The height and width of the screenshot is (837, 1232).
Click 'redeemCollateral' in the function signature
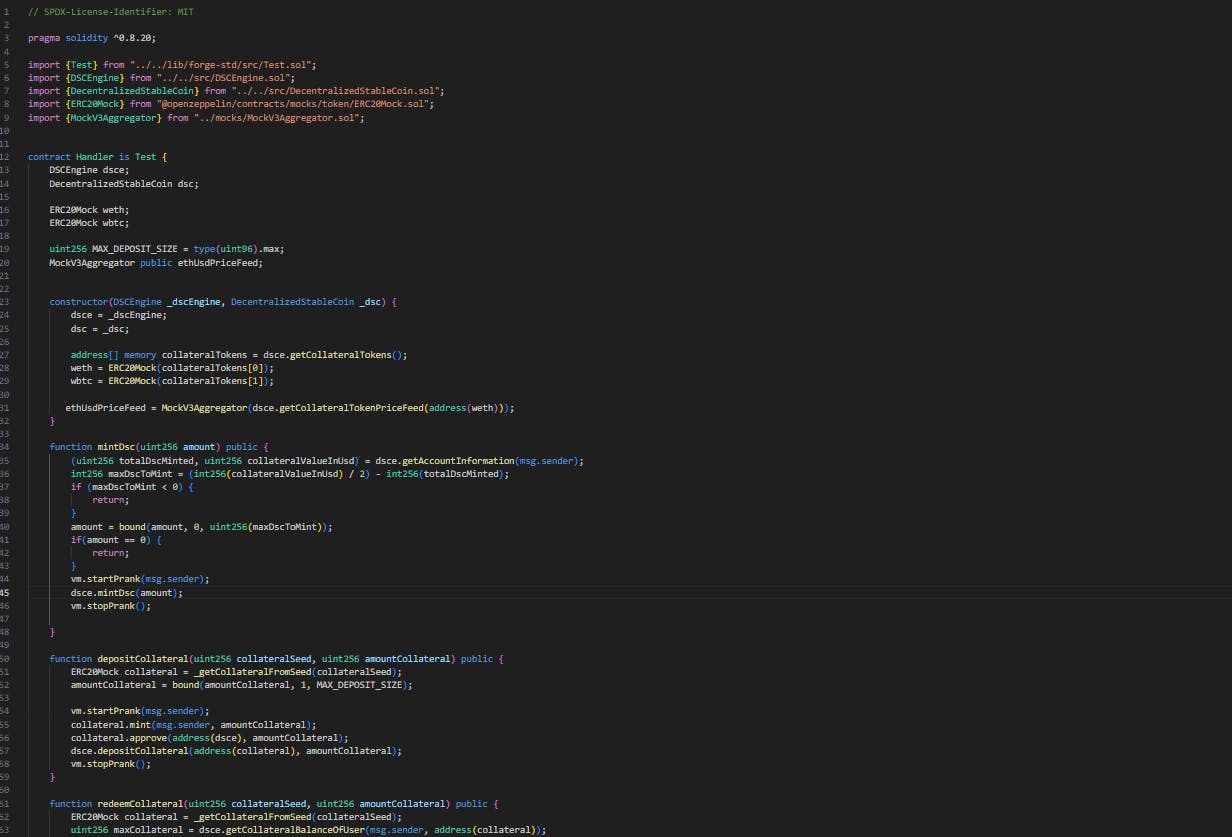pyautogui.click(x=140, y=803)
